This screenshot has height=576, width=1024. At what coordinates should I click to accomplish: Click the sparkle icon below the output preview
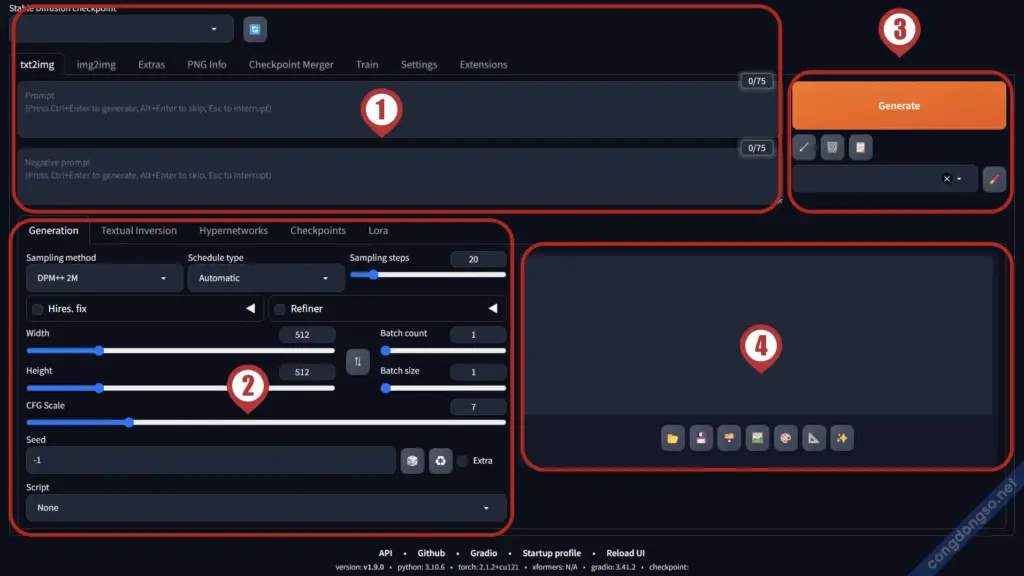842,438
